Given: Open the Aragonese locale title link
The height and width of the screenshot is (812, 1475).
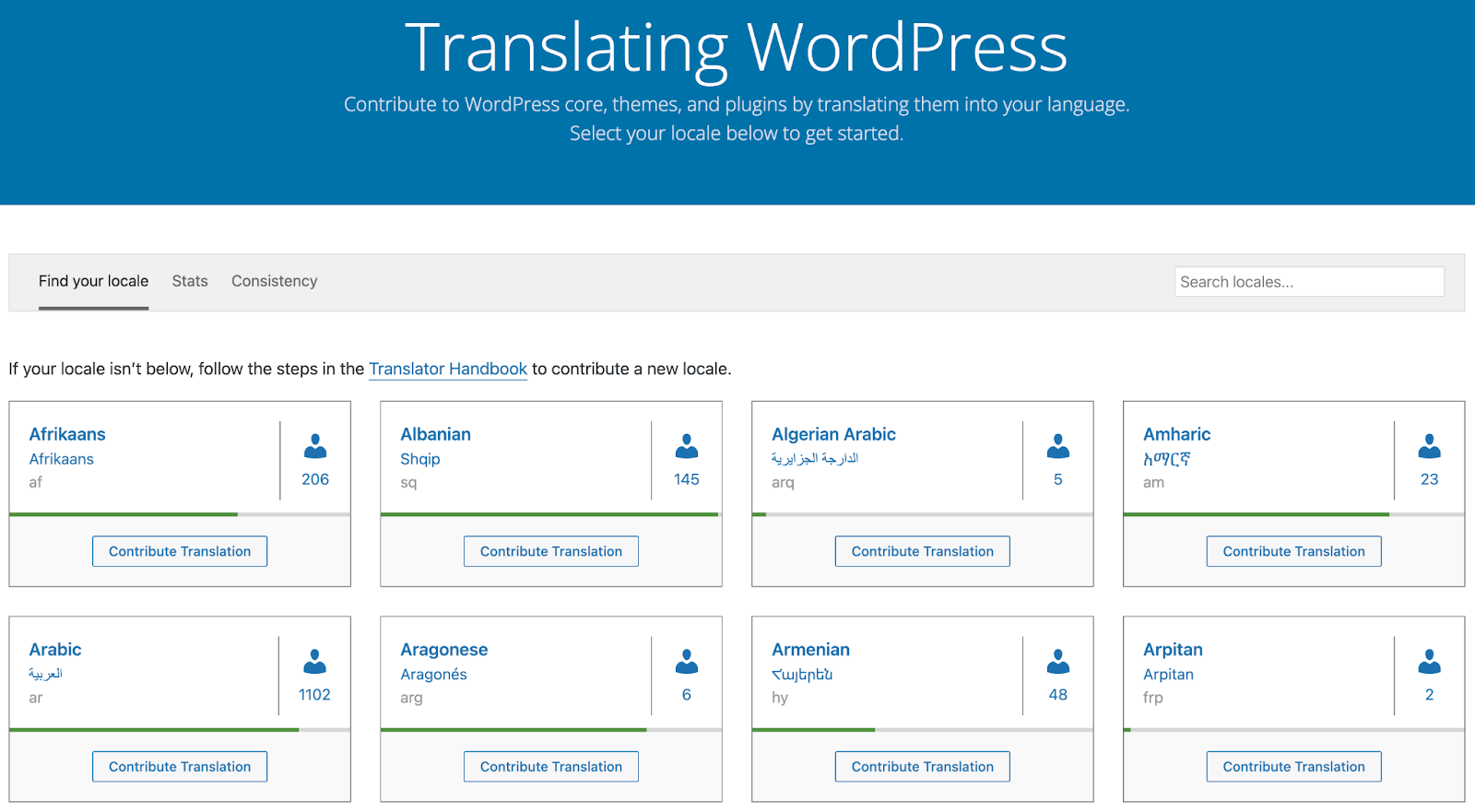Looking at the screenshot, I should coord(443,650).
